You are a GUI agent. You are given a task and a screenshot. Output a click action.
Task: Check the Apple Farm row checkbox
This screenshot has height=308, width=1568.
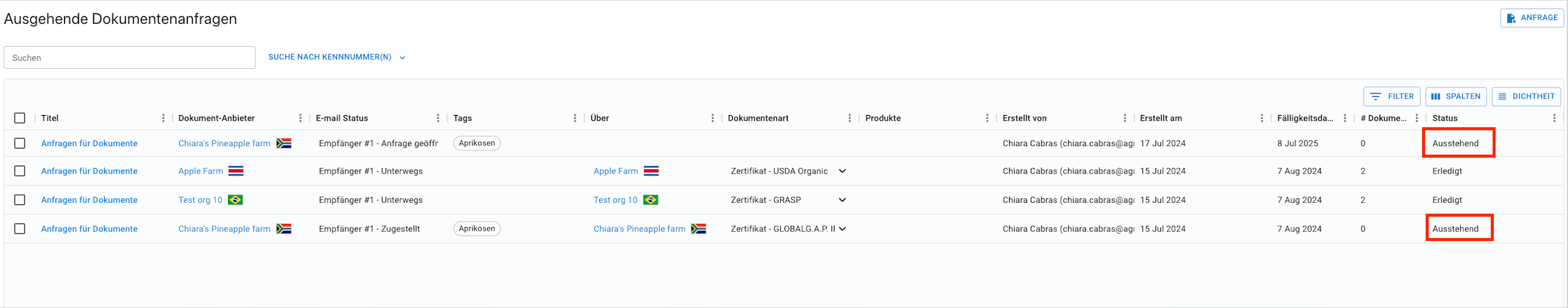pyautogui.click(x=20, y=171)
